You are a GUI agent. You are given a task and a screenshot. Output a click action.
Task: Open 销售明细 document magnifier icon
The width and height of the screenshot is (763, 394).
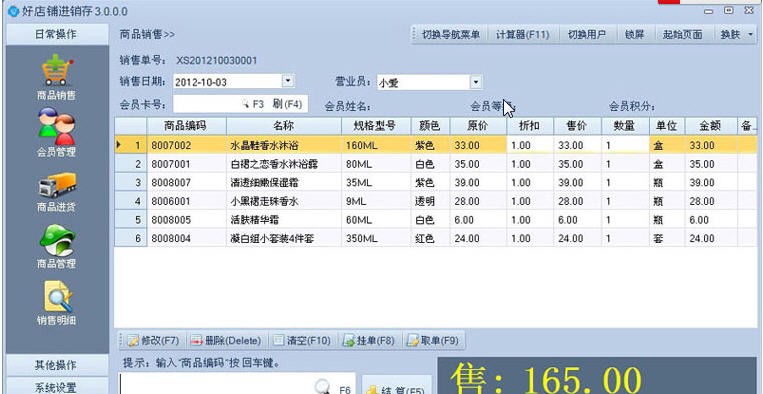pyautogui.click(x=58, y=296)
